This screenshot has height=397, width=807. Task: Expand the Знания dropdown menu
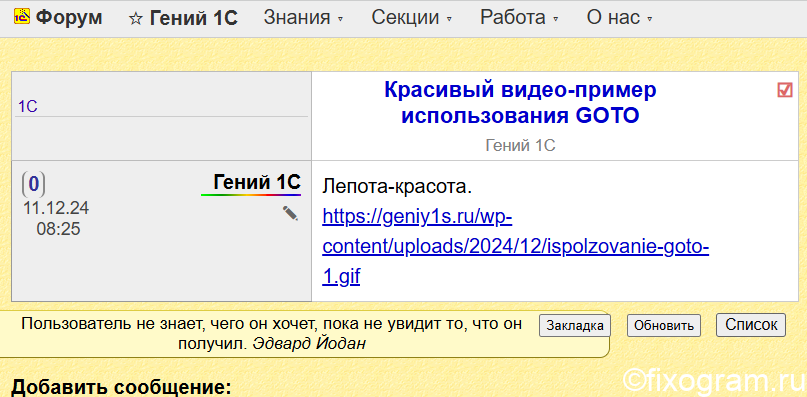click(303, 18)
